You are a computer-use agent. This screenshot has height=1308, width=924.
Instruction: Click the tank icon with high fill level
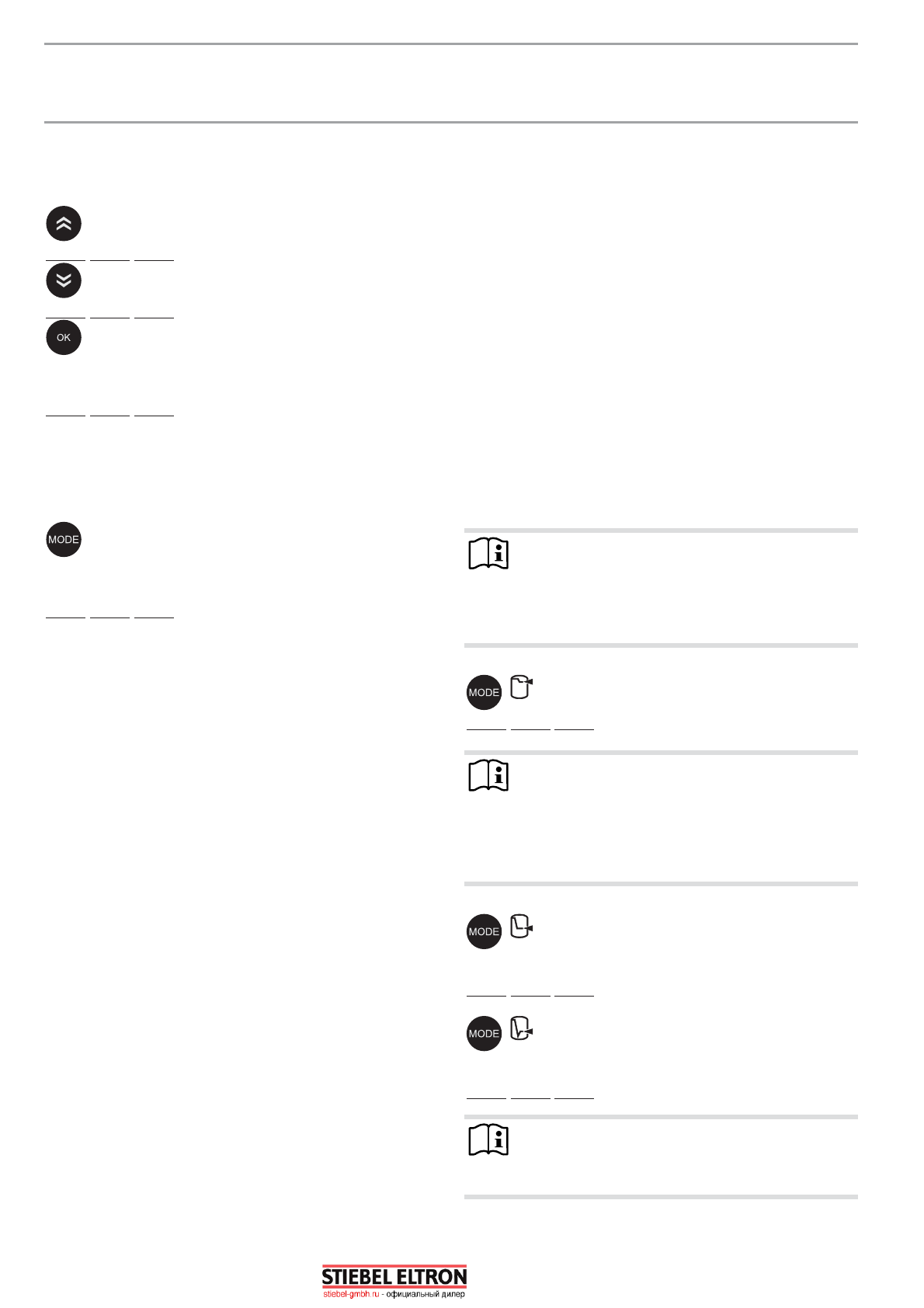click(x=521, y=688)
